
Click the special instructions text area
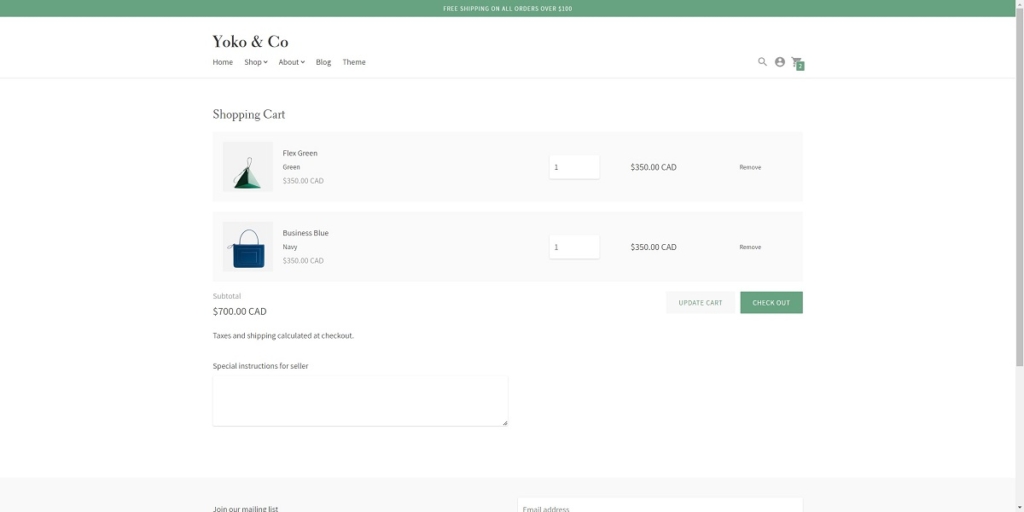click(360, 401)
